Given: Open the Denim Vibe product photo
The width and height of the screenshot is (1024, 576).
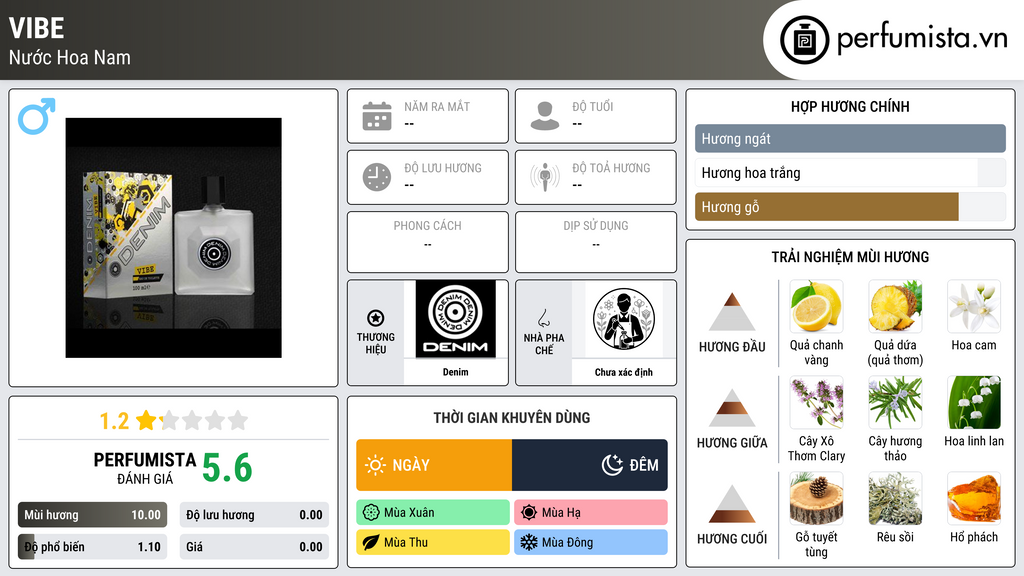Looking at the screenshot, I should tap(174, 238).
